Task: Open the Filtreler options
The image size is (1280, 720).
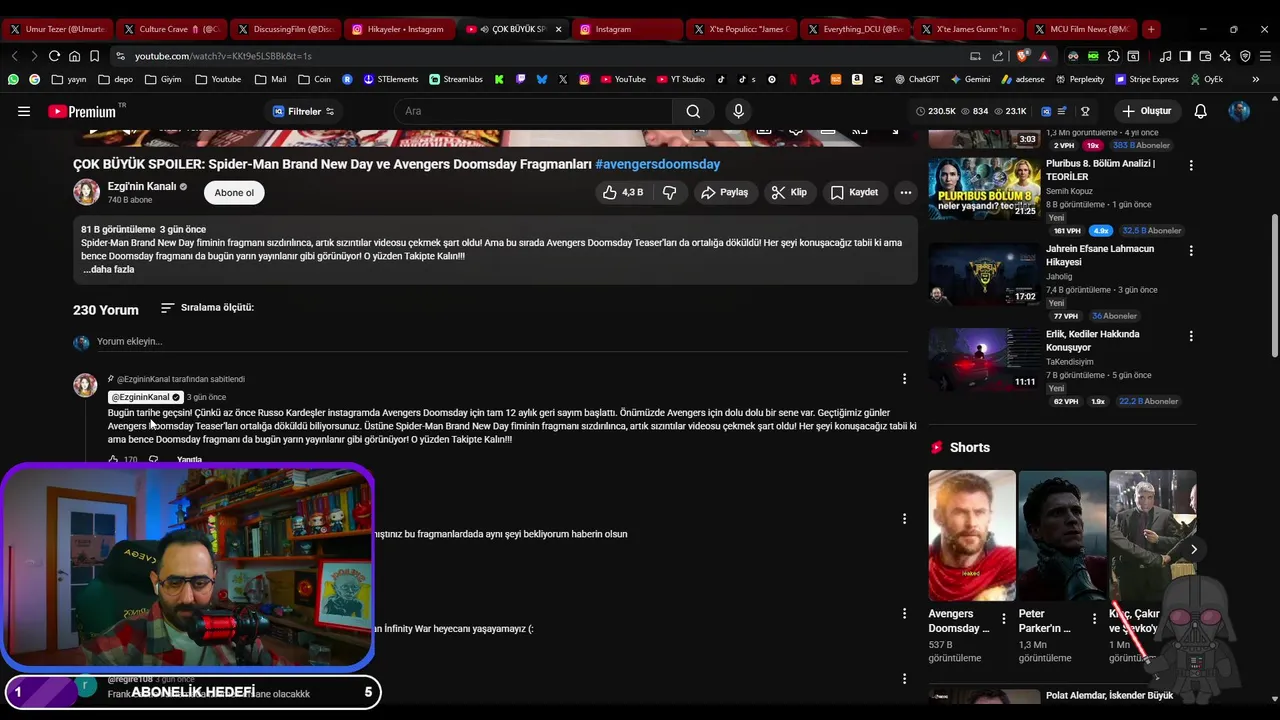Action: click(x=304, y=111)
